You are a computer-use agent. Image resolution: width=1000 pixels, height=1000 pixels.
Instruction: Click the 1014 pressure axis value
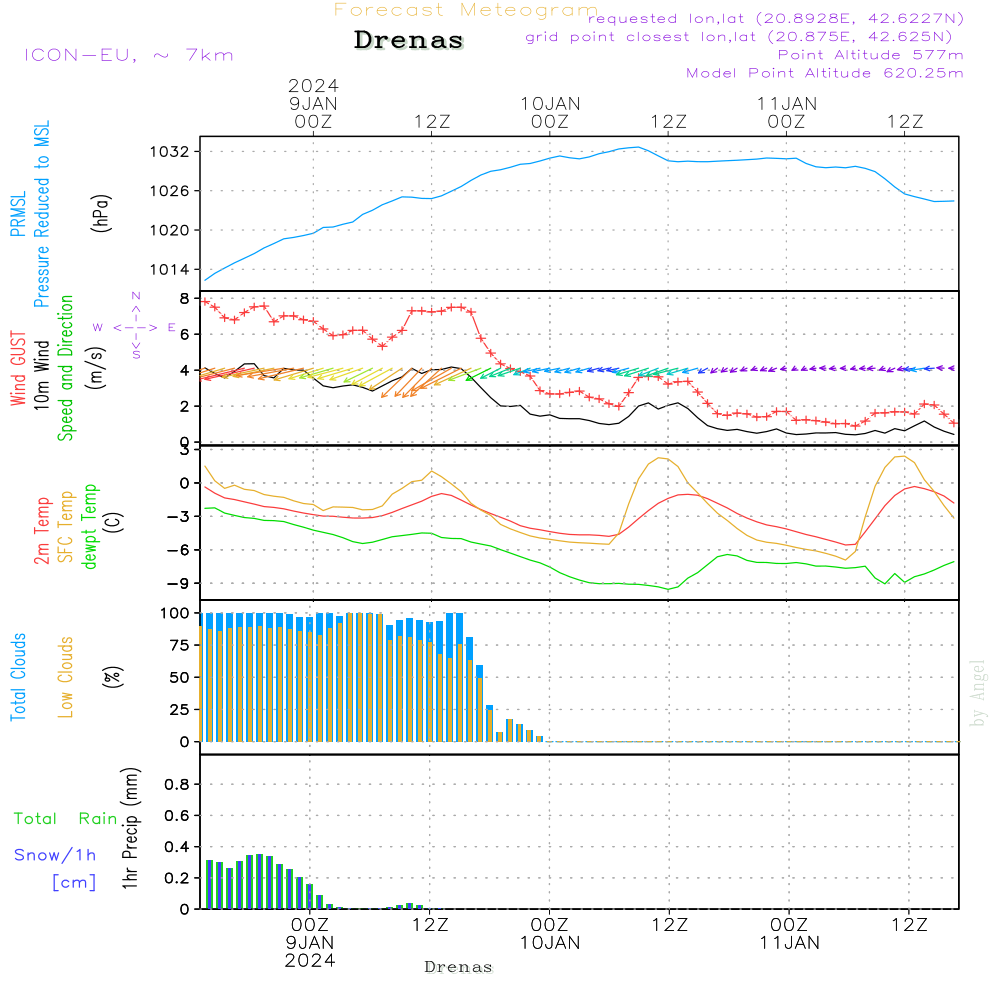tap(170, 270)
